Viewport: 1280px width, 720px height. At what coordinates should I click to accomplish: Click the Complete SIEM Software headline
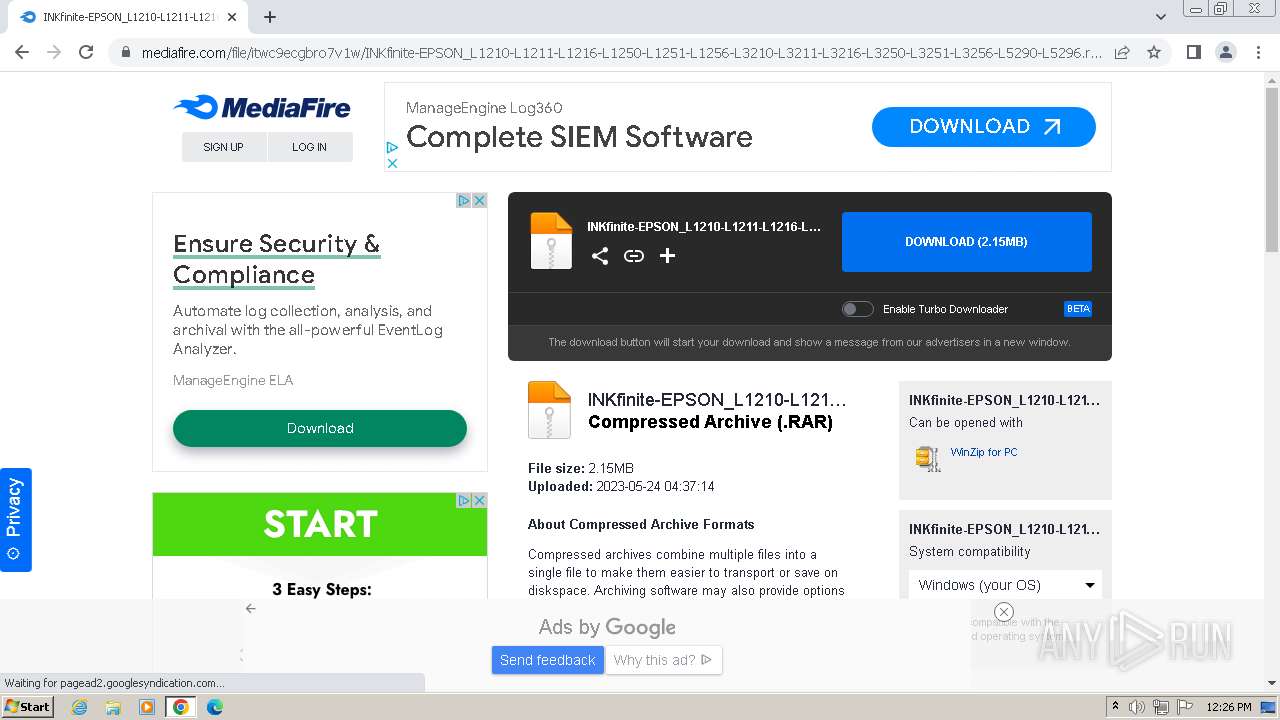[x=579, y=137]
